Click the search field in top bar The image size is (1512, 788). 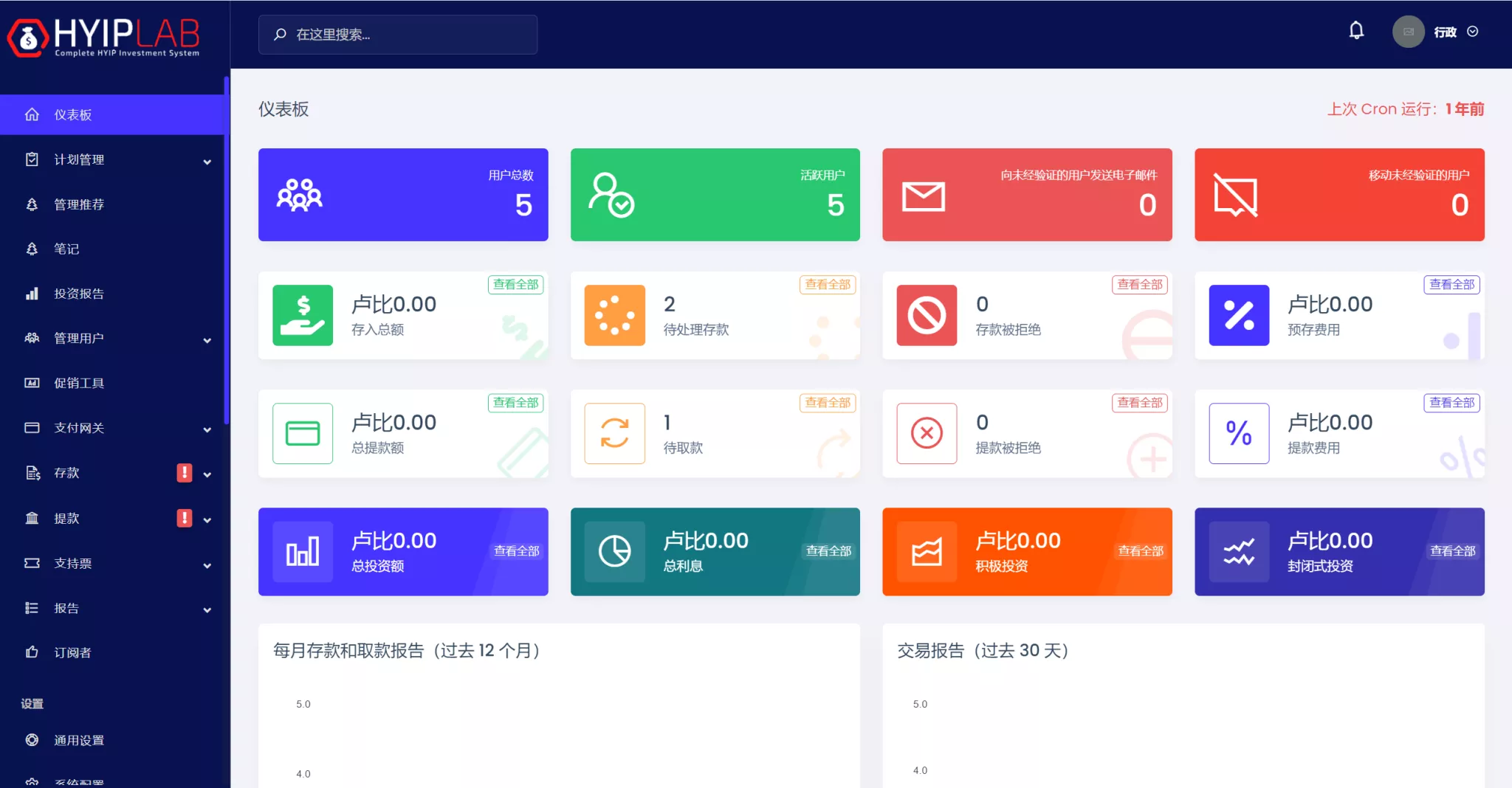[398, 35]
